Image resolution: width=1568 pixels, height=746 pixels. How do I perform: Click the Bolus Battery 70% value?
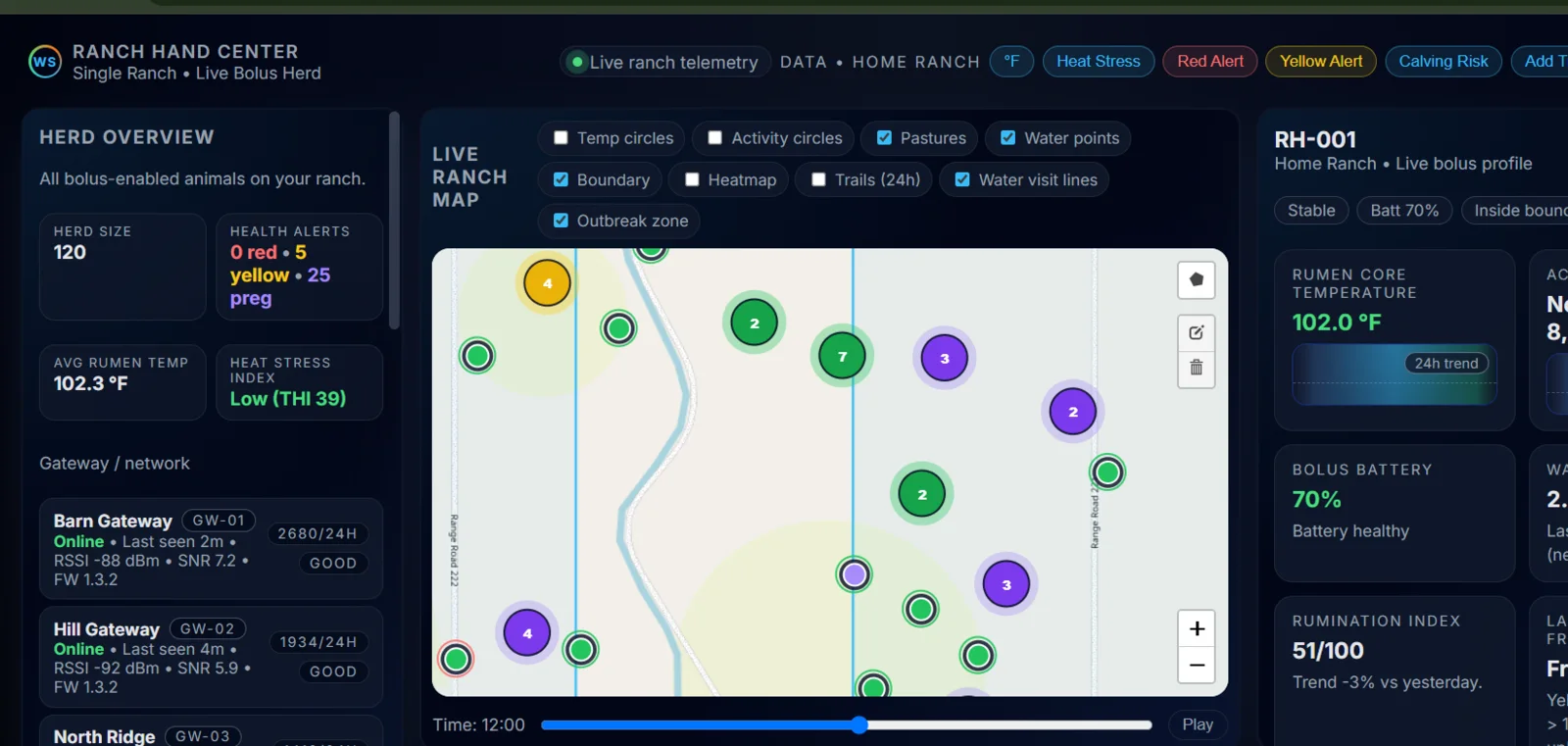click(x=1316, y=500)
